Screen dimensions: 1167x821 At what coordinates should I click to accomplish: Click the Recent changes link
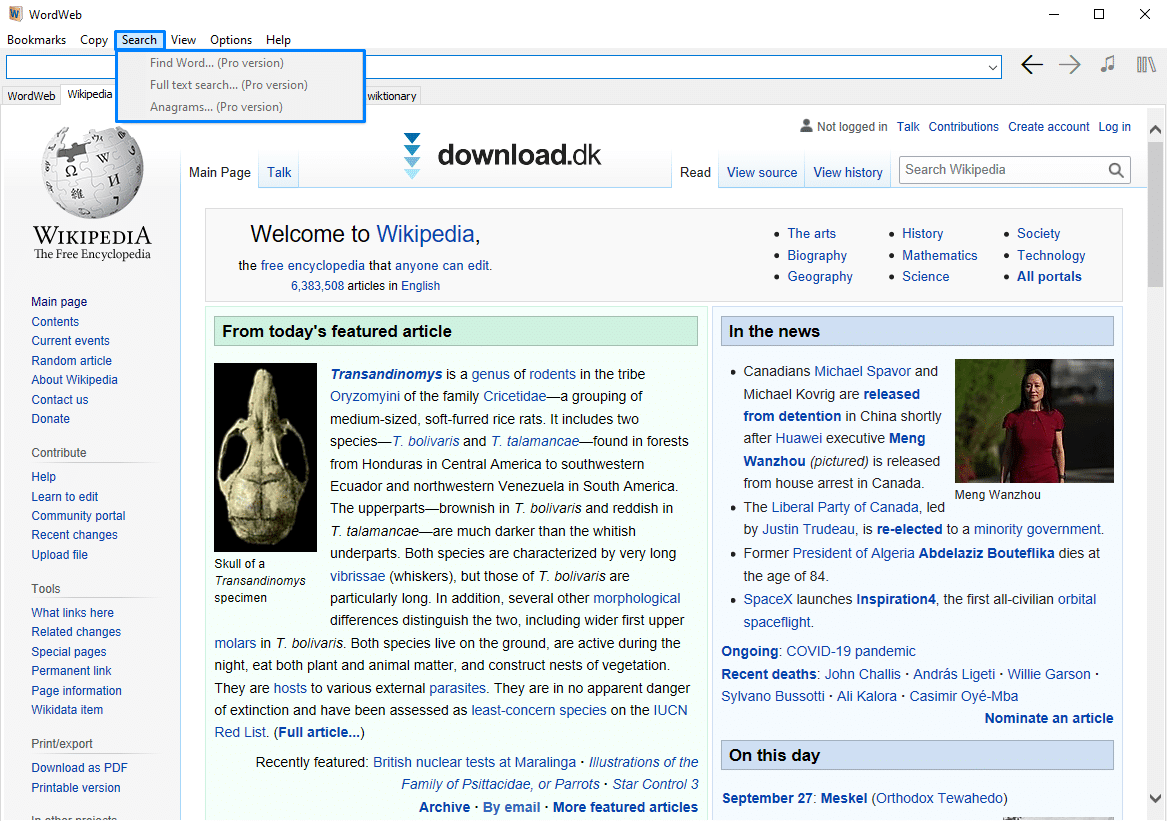point(74,535)
